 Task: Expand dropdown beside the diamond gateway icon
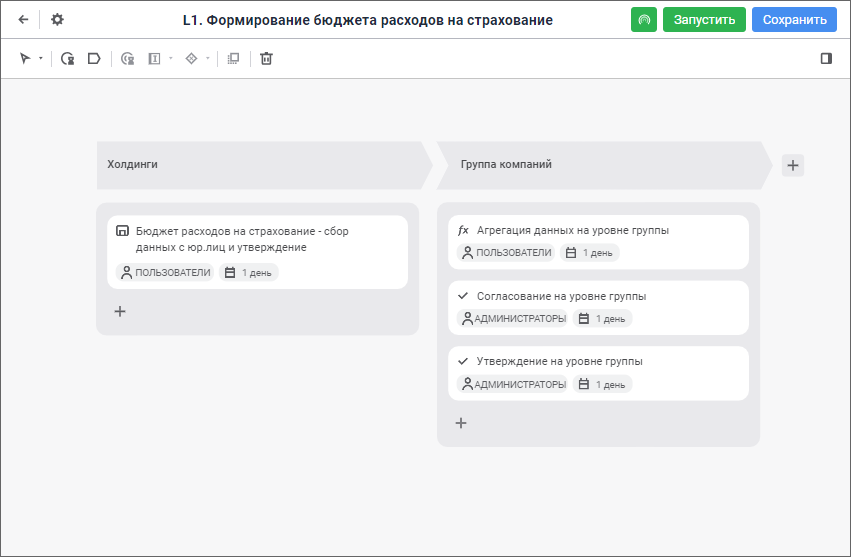coord(207,59)
